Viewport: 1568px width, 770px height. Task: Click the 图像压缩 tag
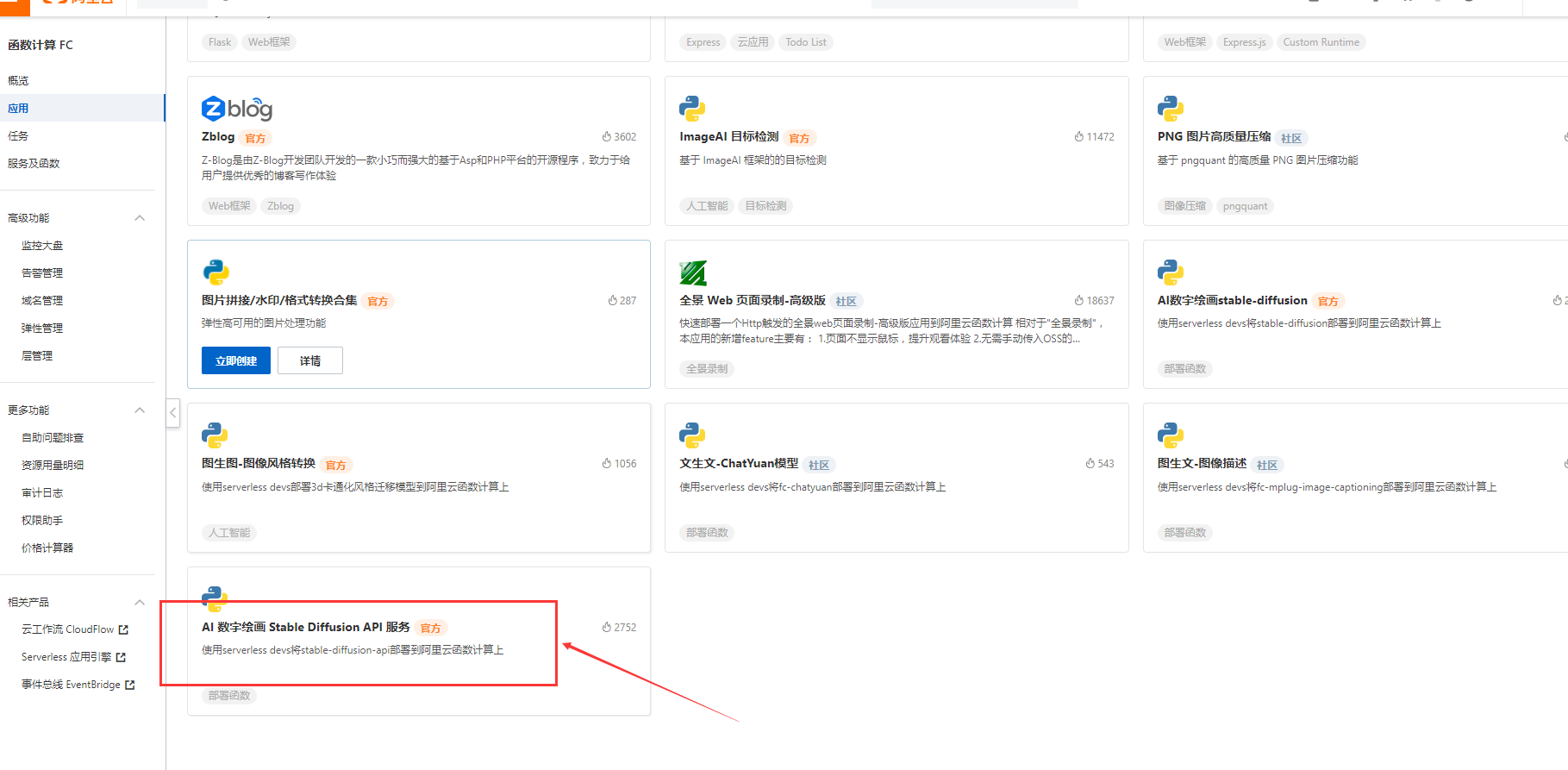click(x=1185, y=206)
